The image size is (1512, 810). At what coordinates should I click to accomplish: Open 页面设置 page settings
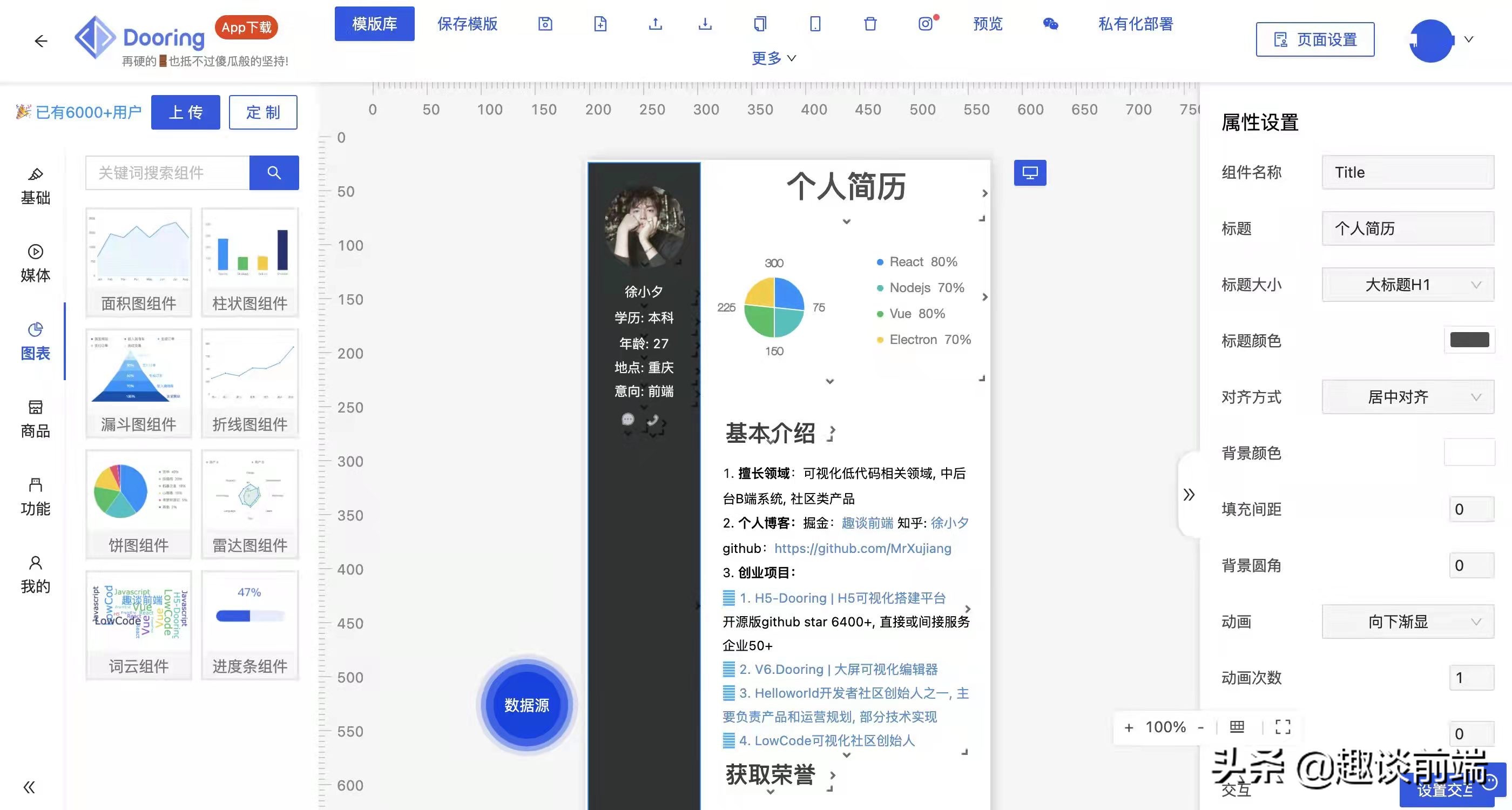tap(1315, 39)
